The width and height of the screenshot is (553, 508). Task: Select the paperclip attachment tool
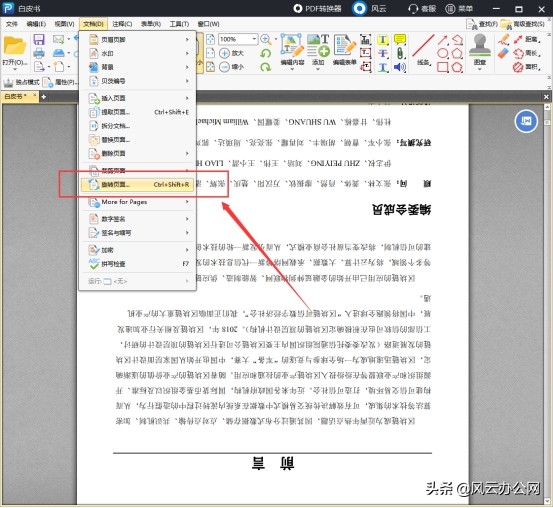coord(400,53)
